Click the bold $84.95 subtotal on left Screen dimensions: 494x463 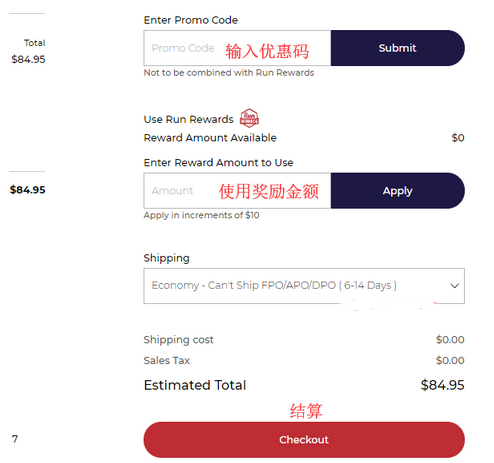click(x=27, y=190)
